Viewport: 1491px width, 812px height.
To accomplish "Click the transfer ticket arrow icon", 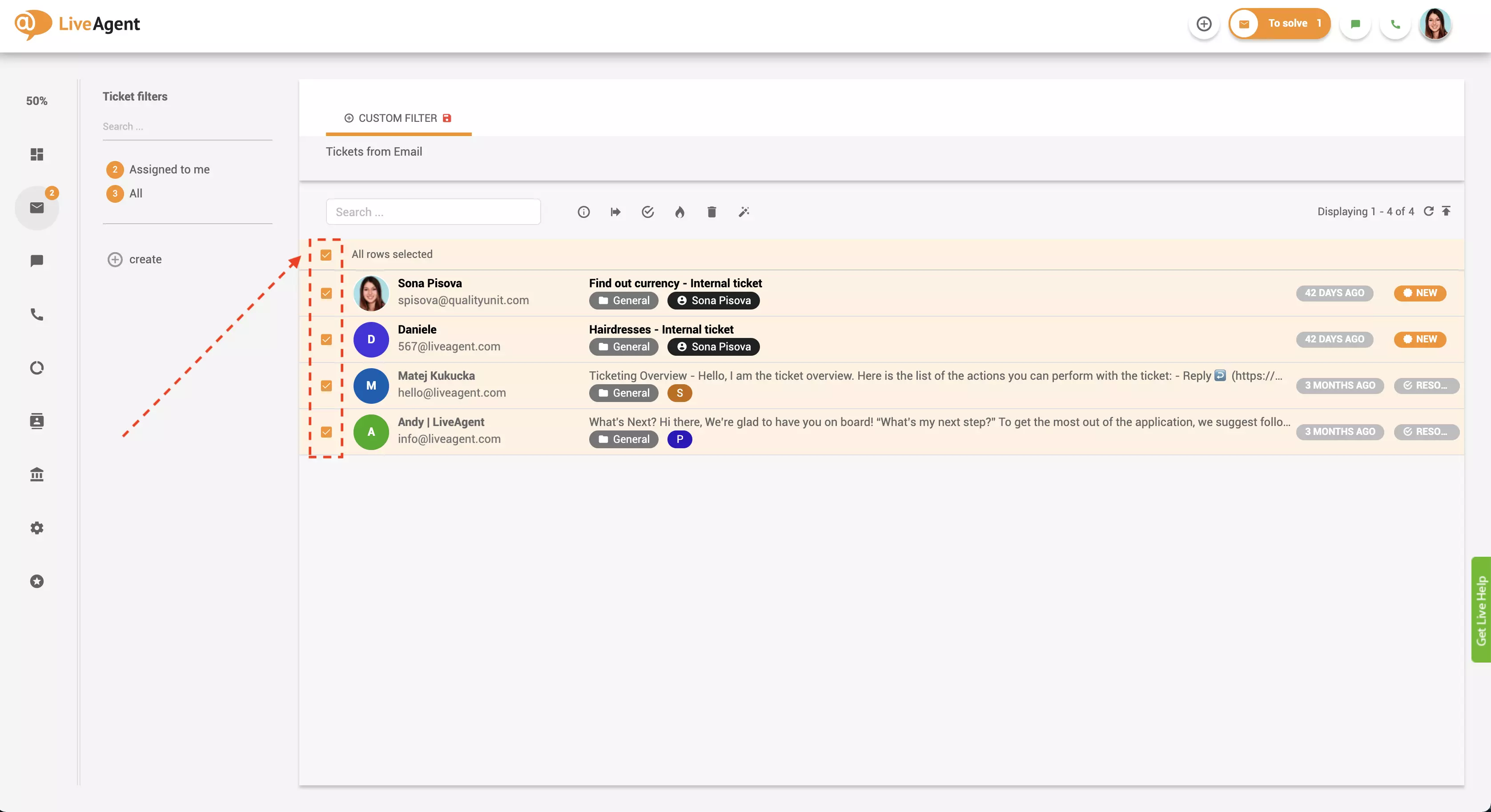I will [615, 212].
